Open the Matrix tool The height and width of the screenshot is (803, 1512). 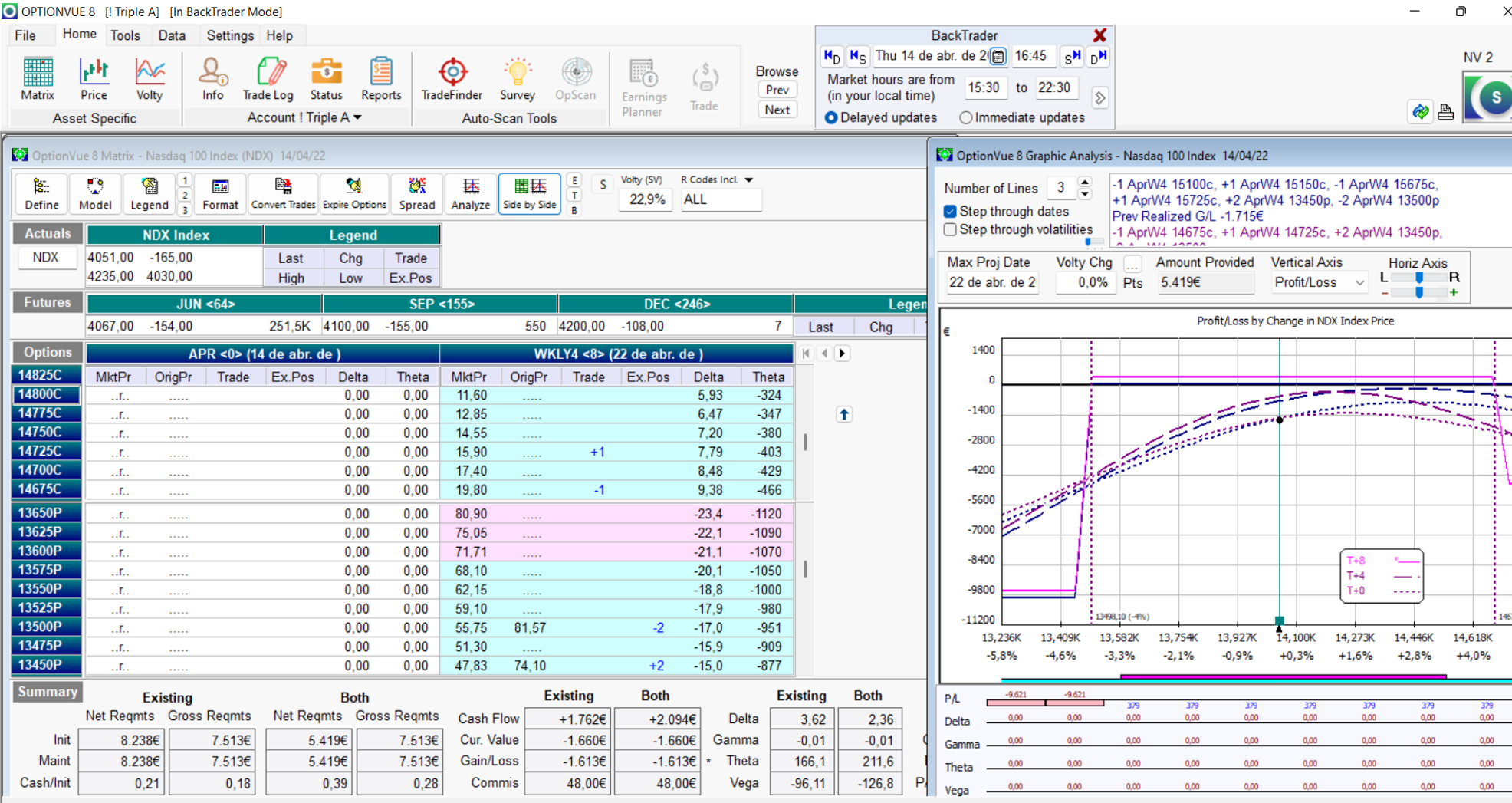pyautogui.click(x=37, y=78)
